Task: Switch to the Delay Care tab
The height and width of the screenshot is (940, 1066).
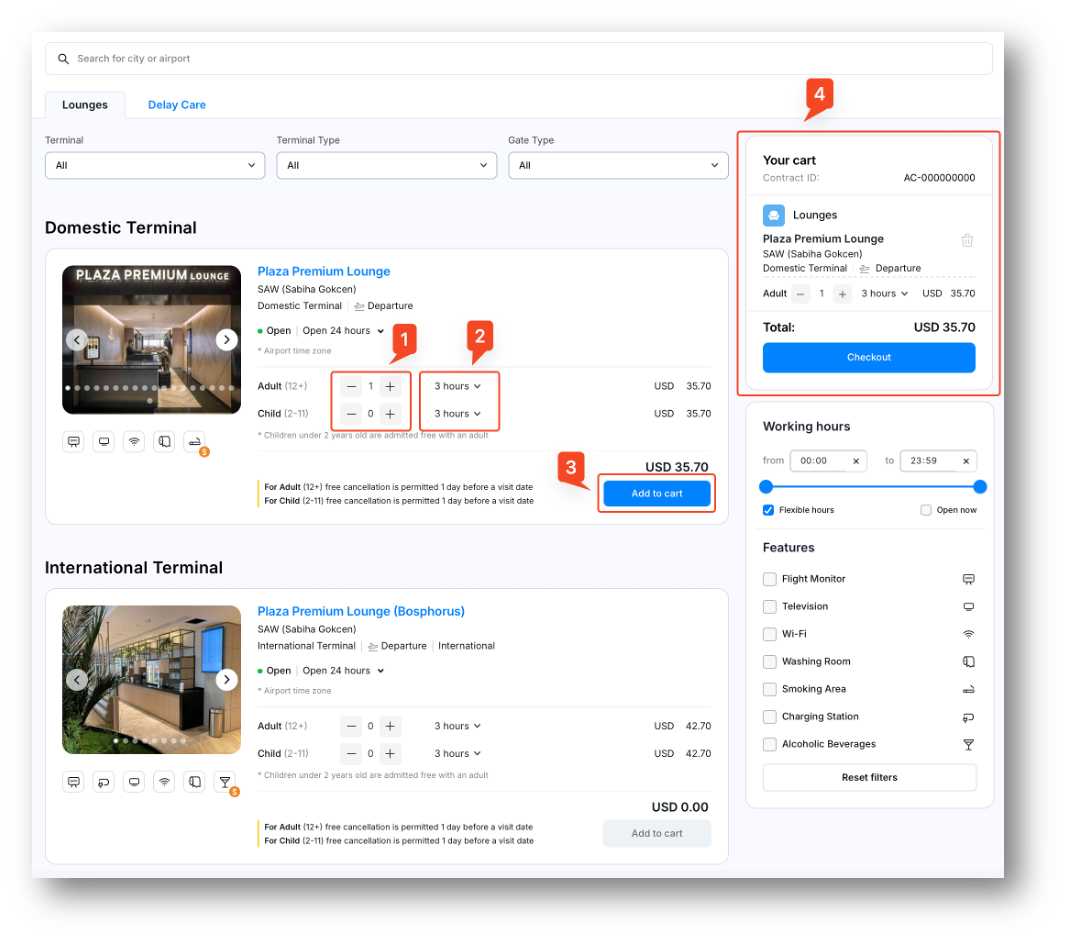Action: (177, 105)
